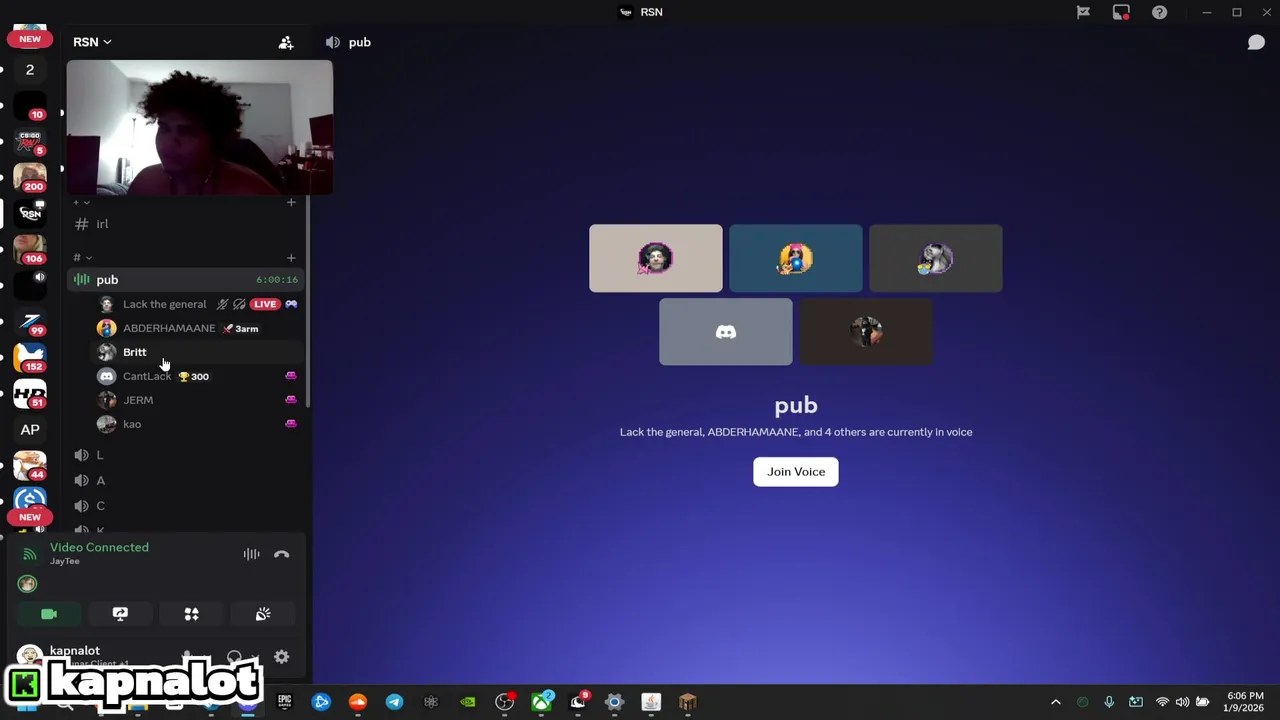Click user CantLack in voice list
1280x720 pixels.
pos(147,376)
